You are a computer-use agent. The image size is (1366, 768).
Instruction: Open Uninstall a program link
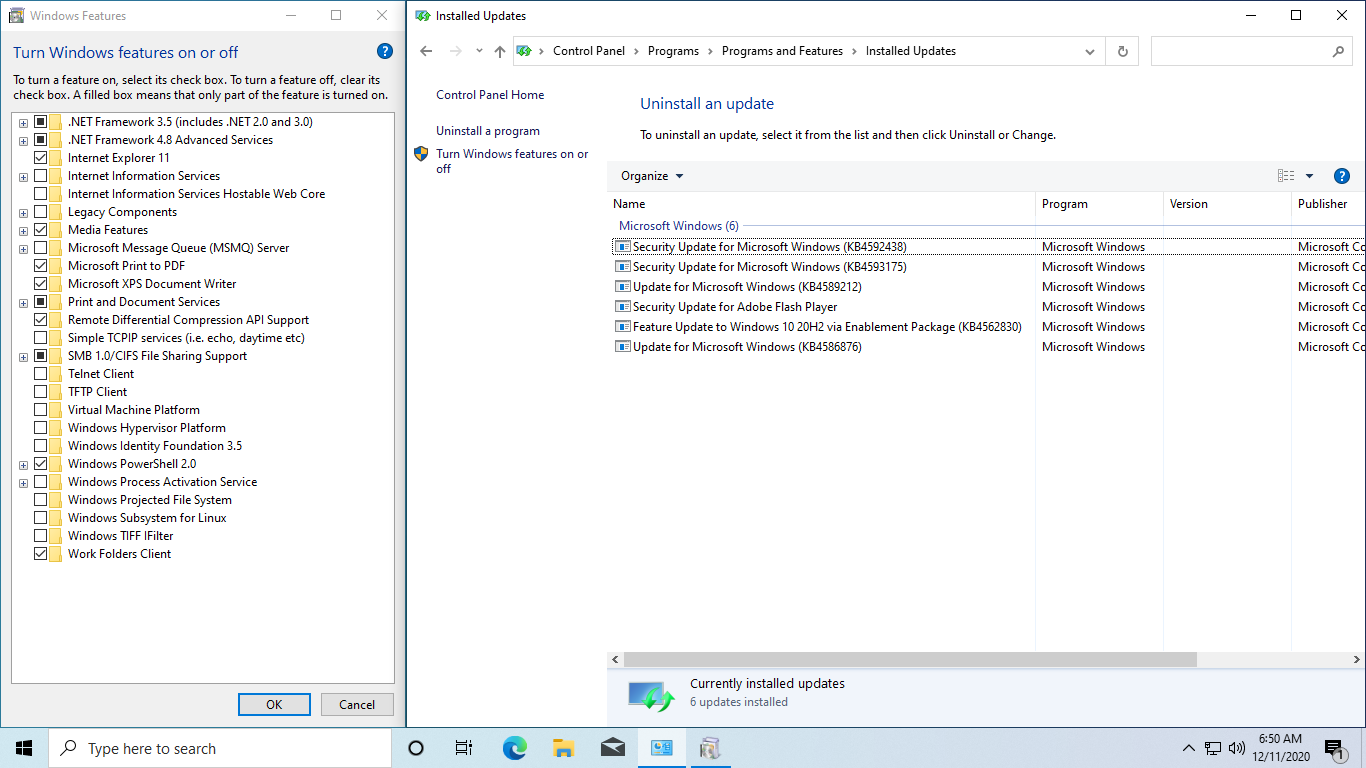click(488, 131)
